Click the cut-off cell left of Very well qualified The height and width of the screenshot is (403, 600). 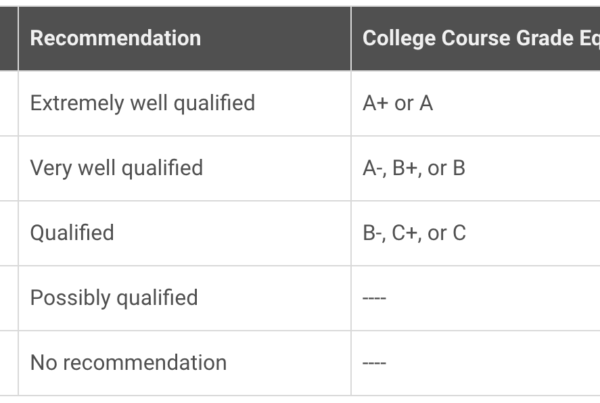[8, 168]
